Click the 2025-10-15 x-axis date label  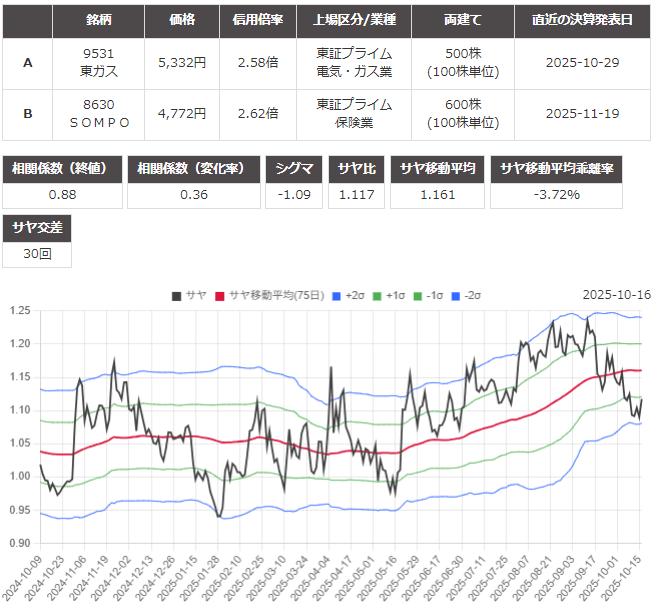628,577
